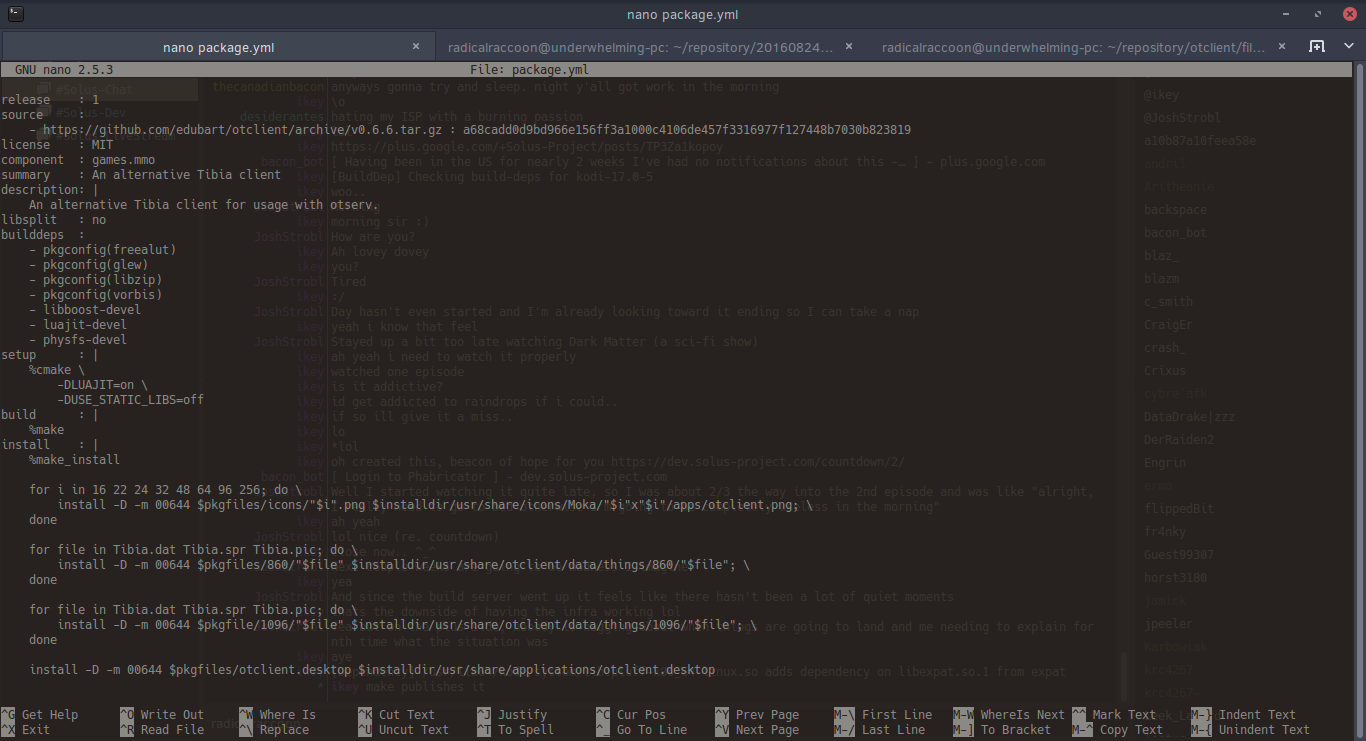
Task: Click the 'libboost-devel' builddep line
Action: [85, 310]
